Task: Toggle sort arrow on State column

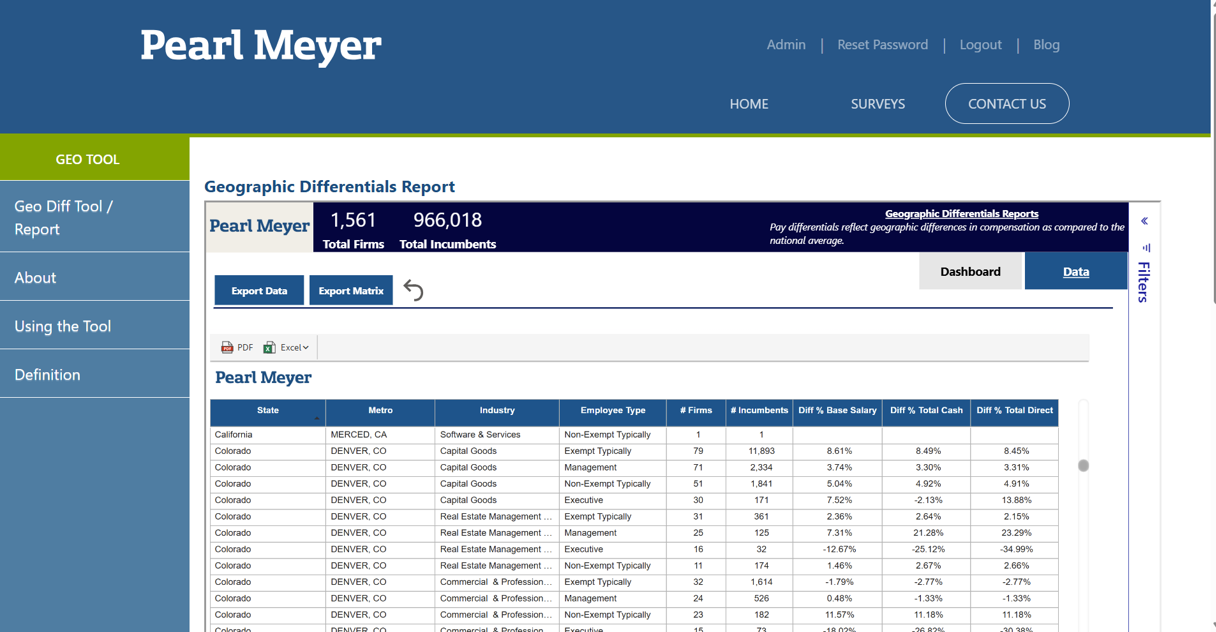Action: [317, 418]
